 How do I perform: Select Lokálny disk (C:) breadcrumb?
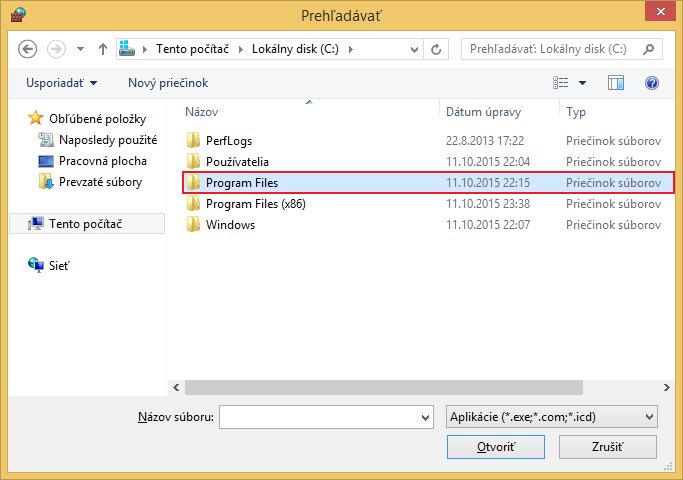[295, 49]
